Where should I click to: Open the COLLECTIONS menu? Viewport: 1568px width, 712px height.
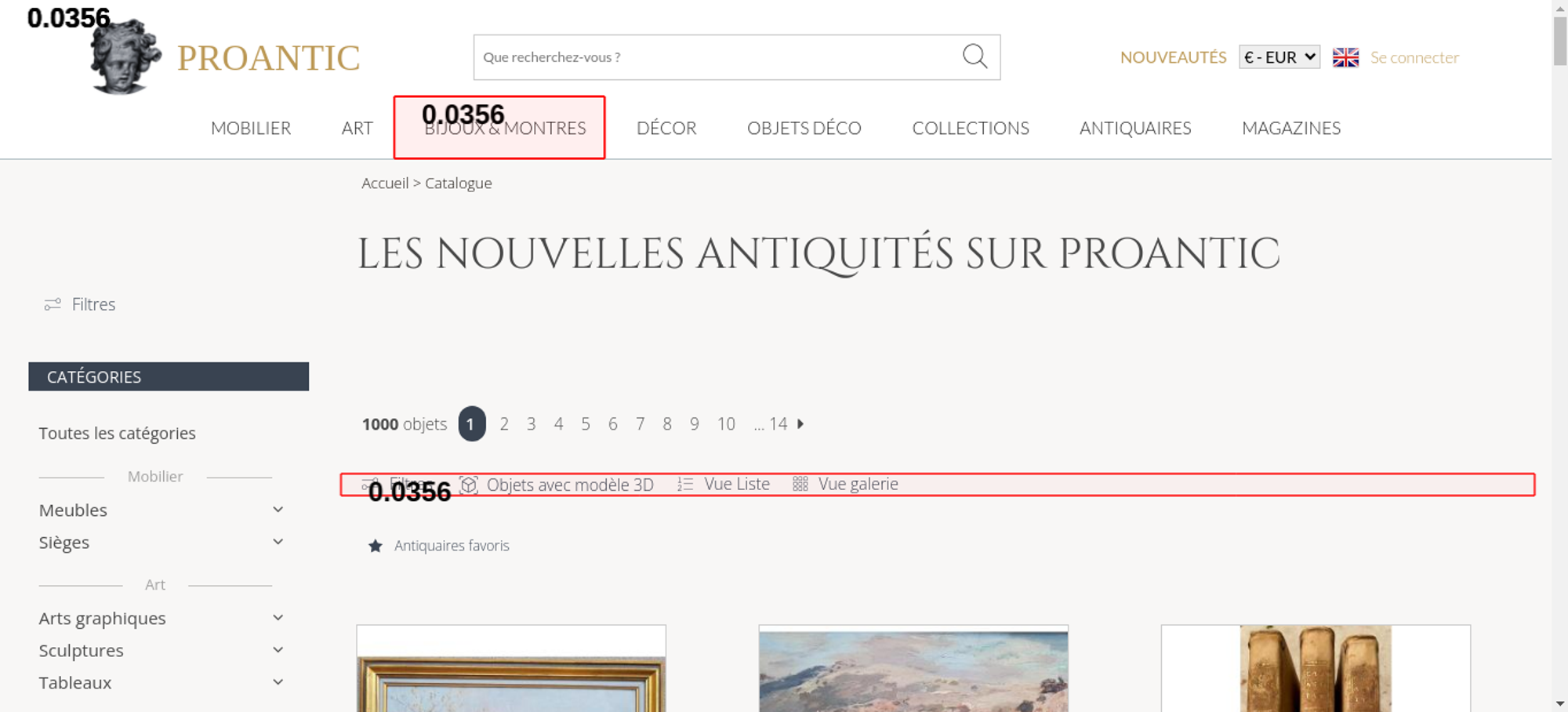(x=971, y=128)
